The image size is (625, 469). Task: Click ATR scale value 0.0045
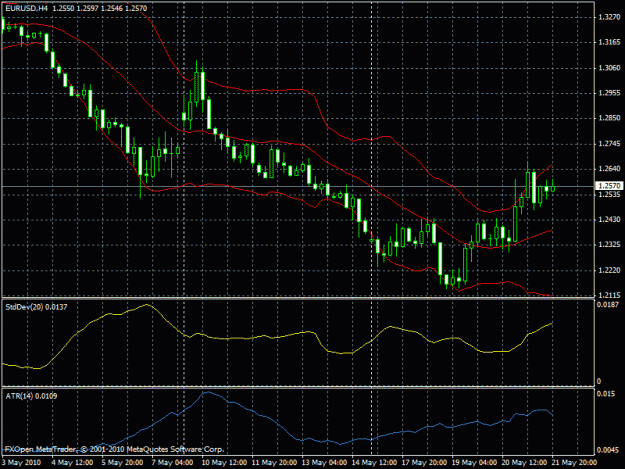point(608,450)
